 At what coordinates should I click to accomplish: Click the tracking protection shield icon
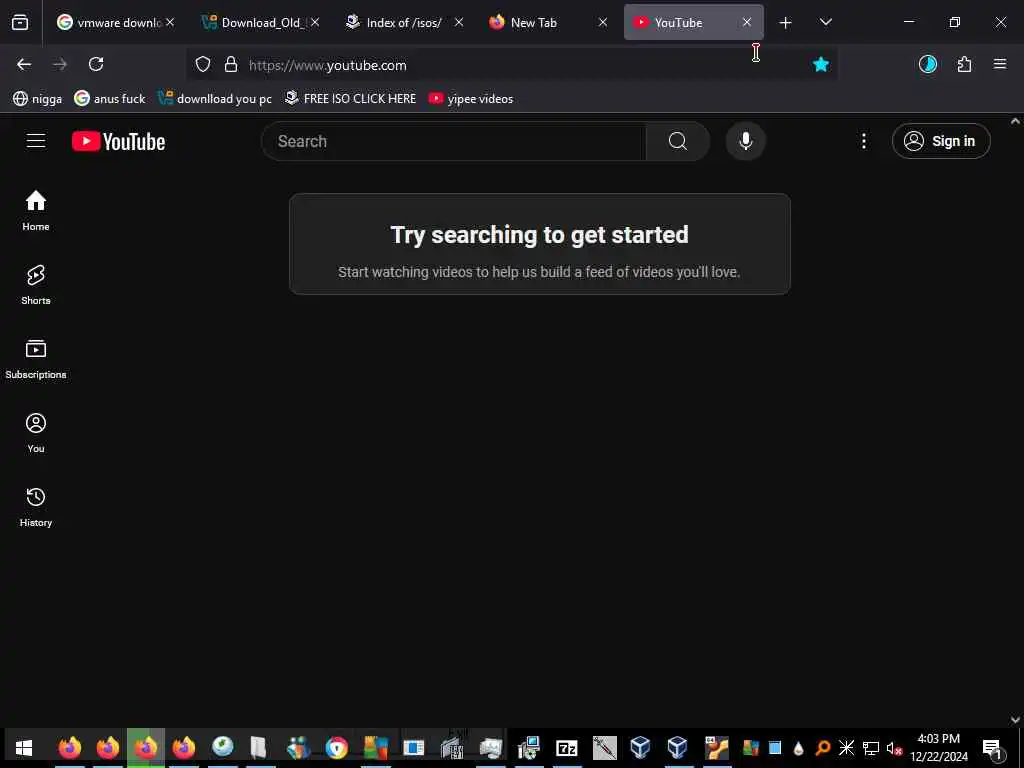point(203,65)
